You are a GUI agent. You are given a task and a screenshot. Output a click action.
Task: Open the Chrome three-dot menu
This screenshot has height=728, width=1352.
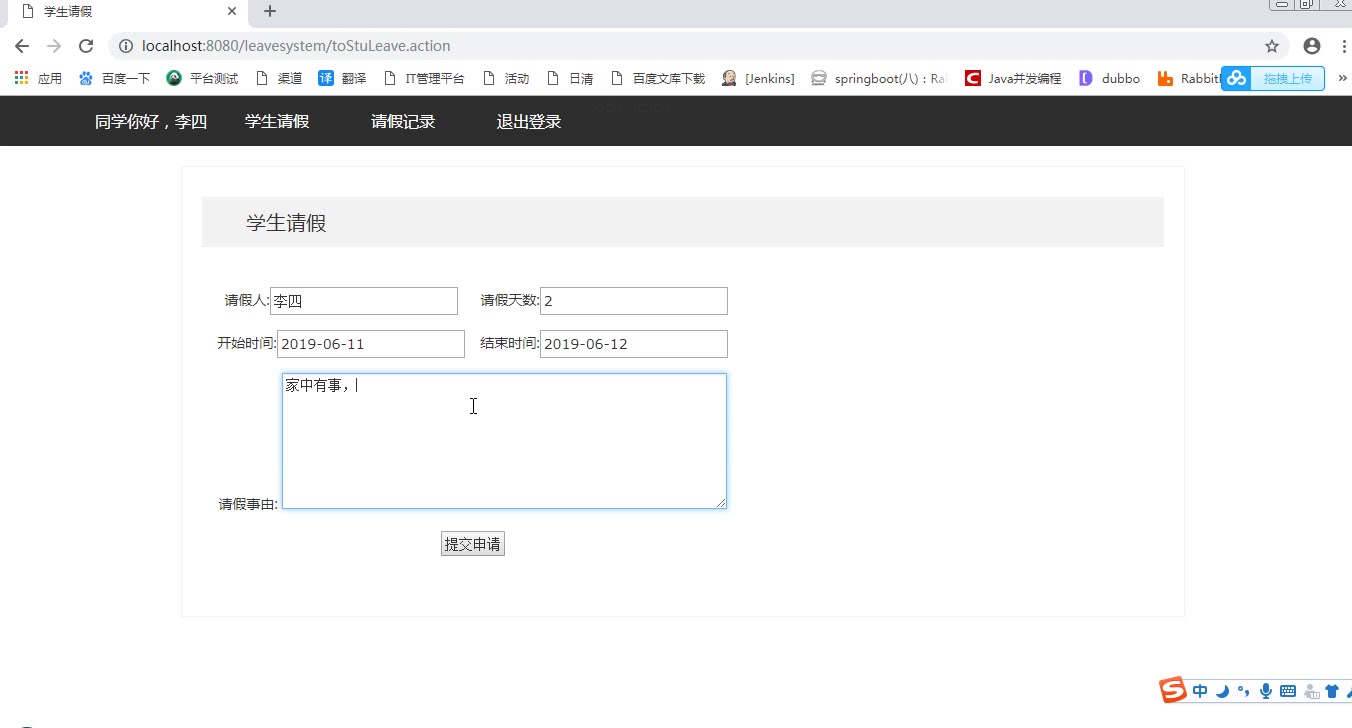pyautogui.click(x=1344, y=46)
